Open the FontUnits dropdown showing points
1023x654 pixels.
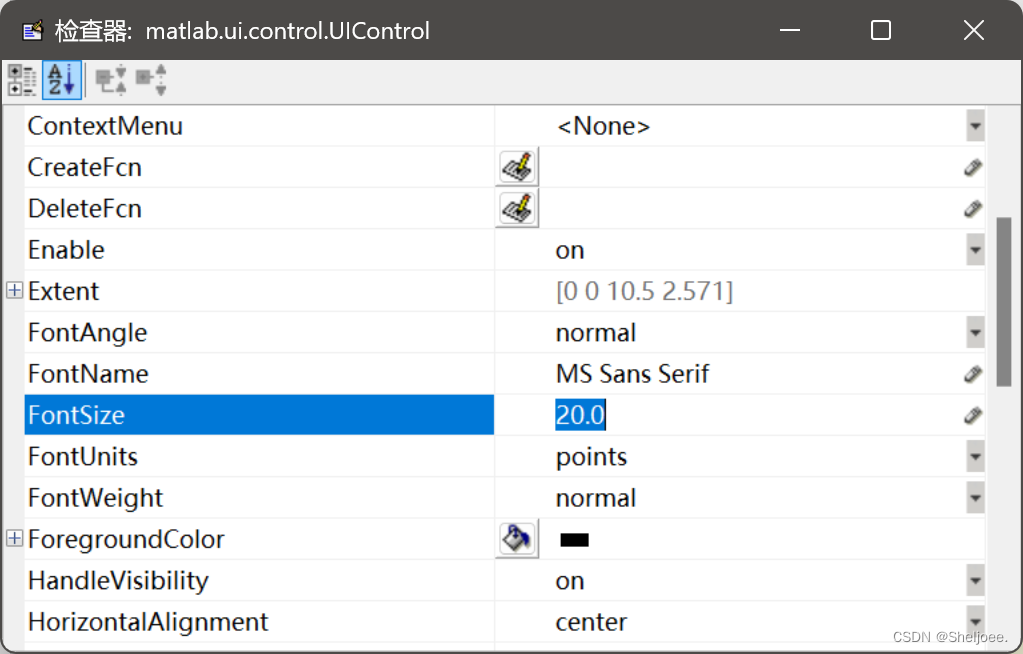tap(975, 456)
